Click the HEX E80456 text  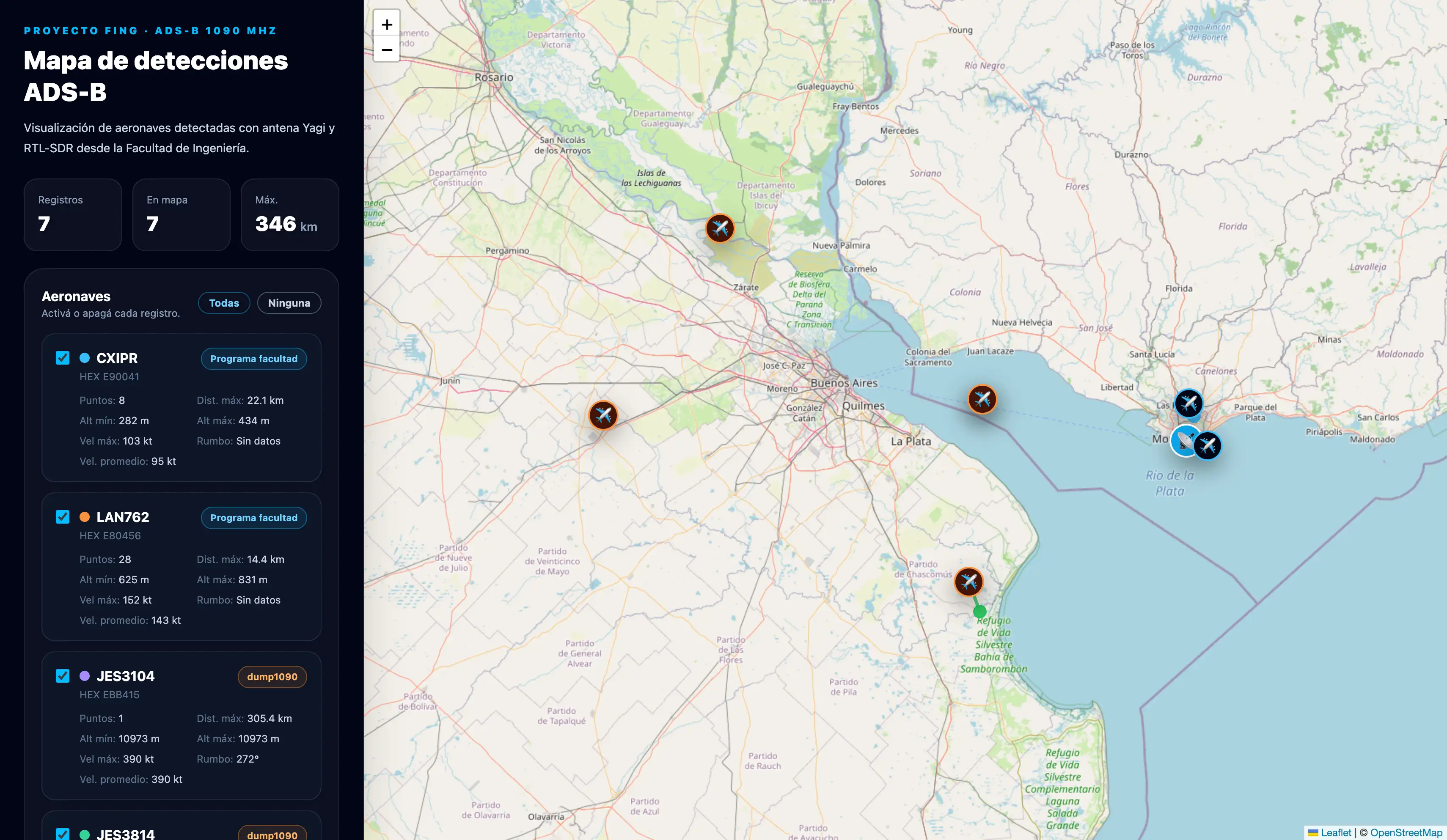110,536
